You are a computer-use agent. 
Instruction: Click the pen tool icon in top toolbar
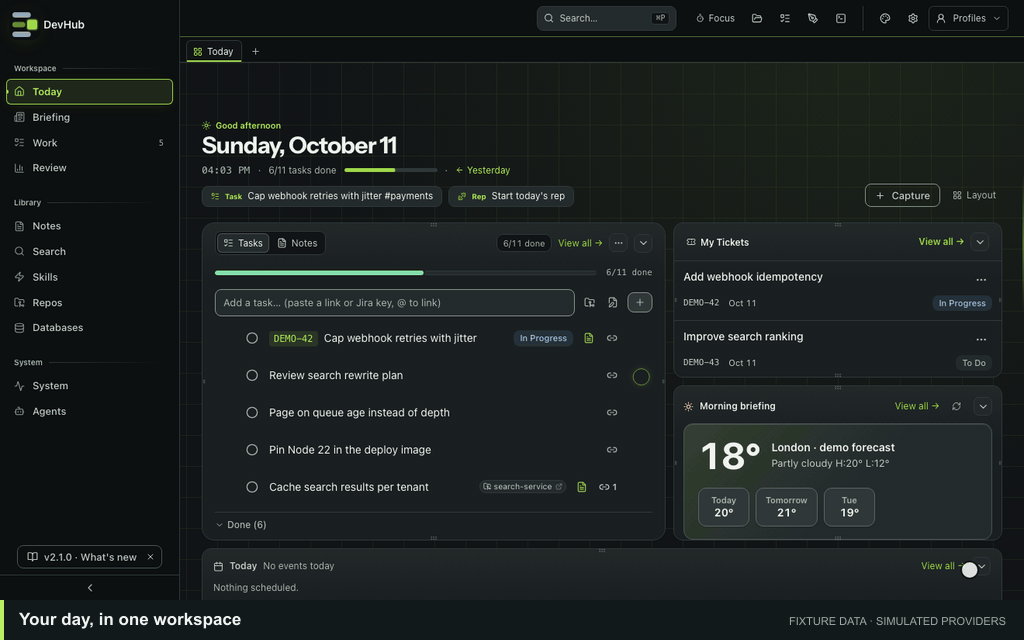tap(813, 18)
